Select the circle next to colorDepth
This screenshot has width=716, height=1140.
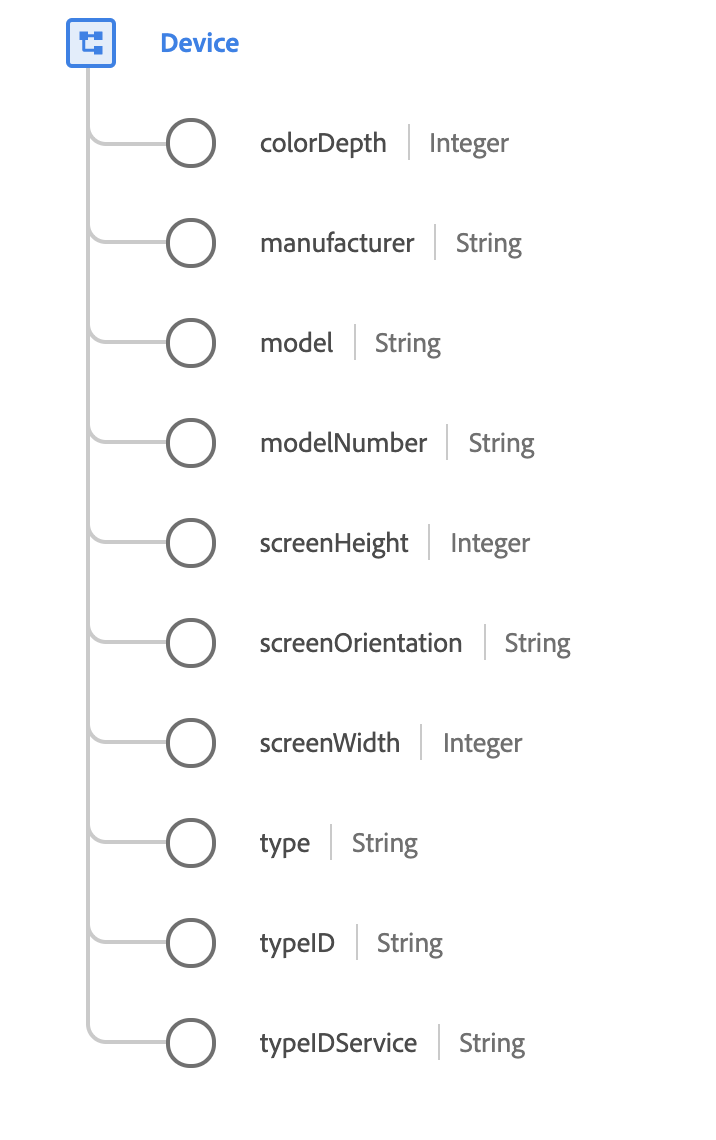[190, 143]
